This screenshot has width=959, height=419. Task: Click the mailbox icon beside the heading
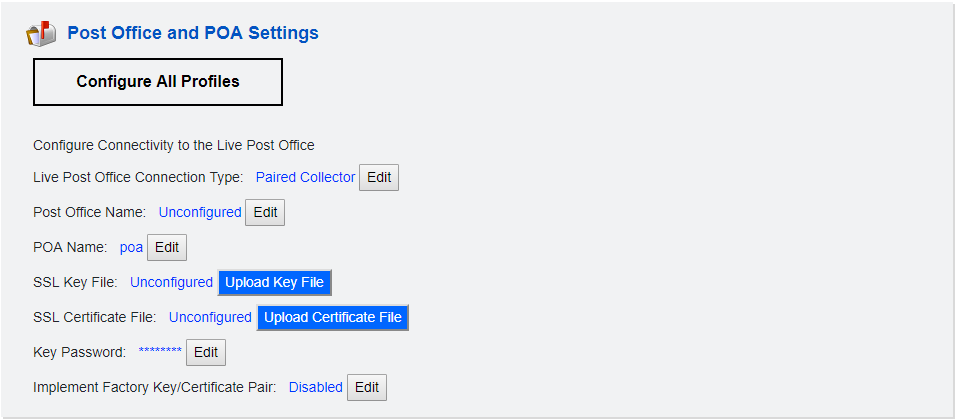point(41,34)
